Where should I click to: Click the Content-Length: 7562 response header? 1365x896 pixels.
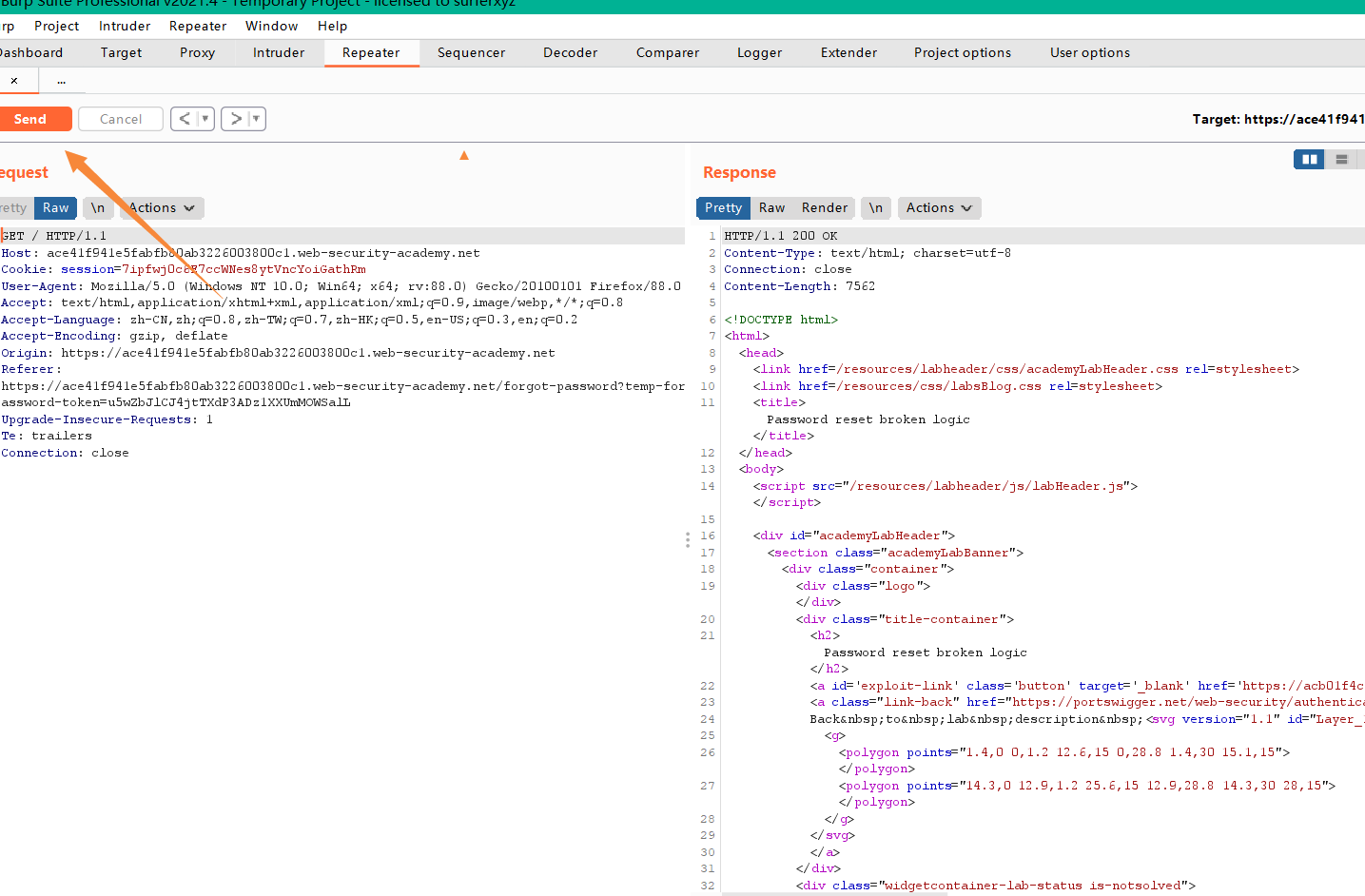tap(800, 285)
